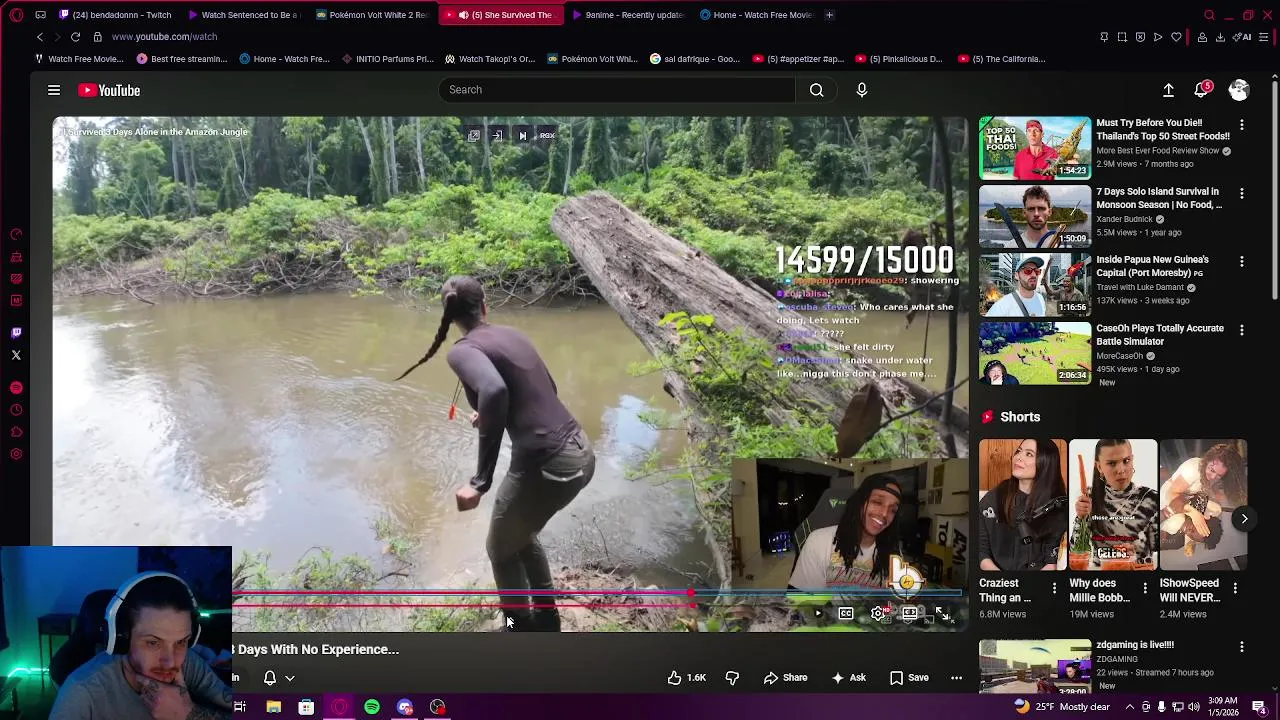Click the Ask button under the video

pos(848,678)
